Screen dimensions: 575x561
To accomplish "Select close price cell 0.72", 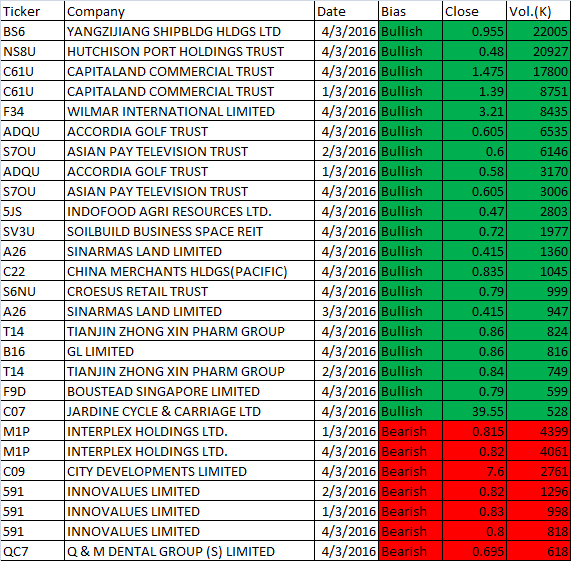I will 475,231.
